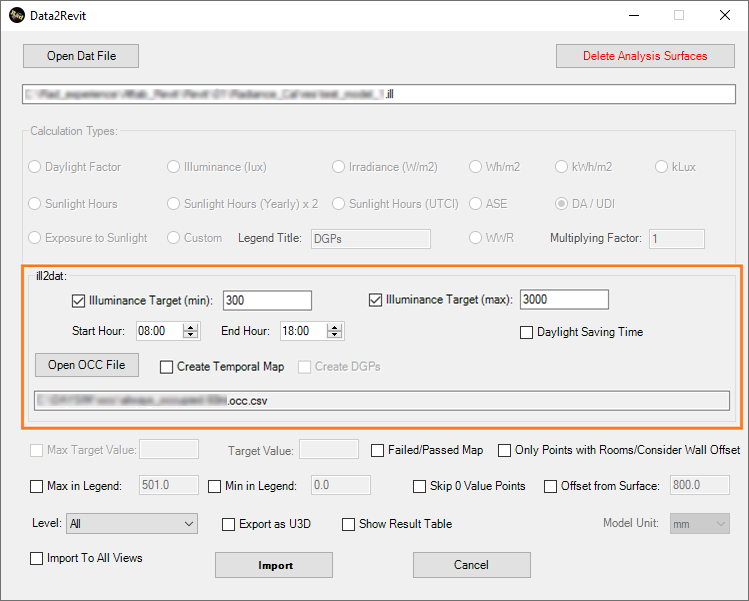Select the Illuminance (lux) radio button
This screenshot has width=749, height=601.
coord(173,167)
